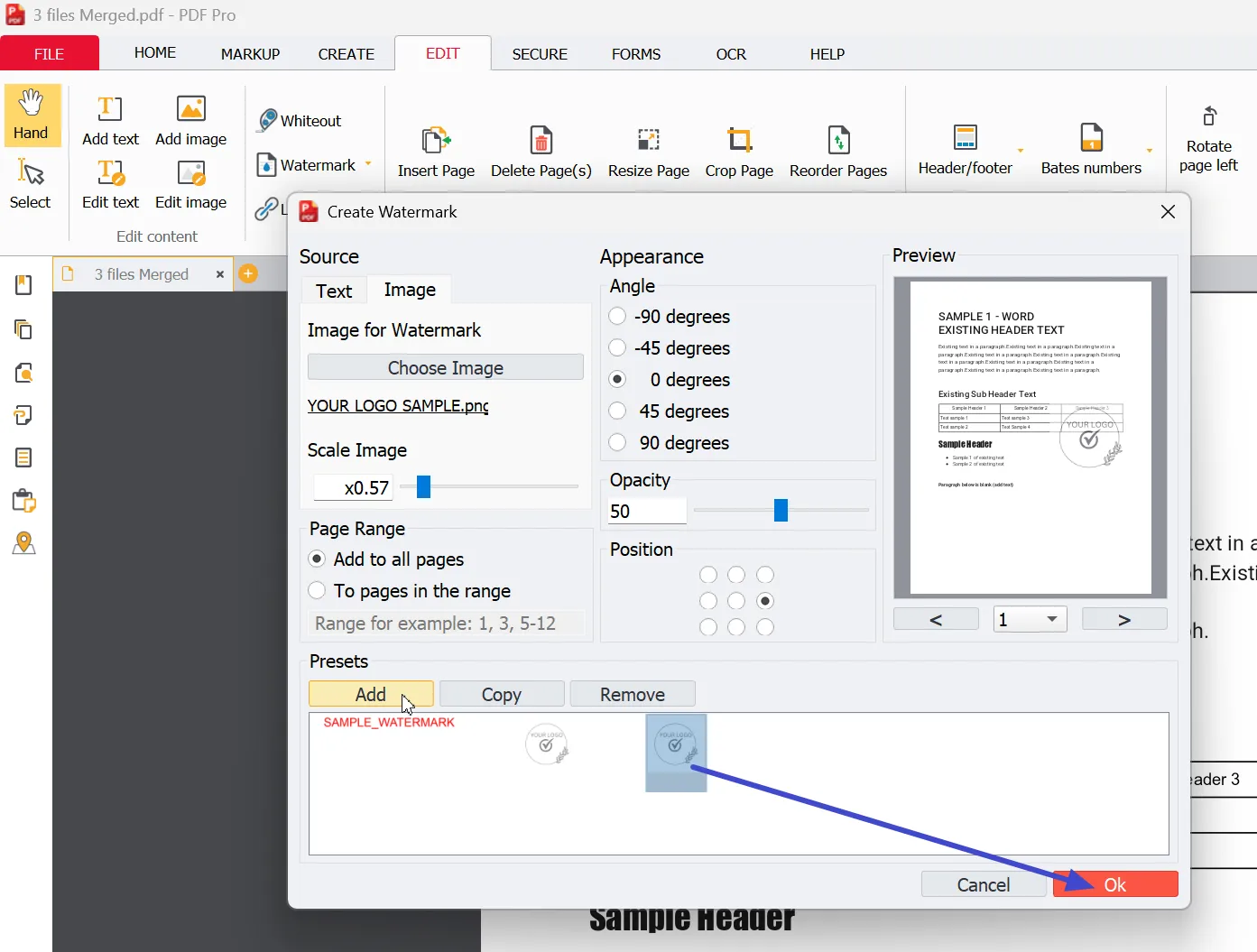1257x952 pixels.
Task: Open the SECURE ribbon tab
Action: 540,54
